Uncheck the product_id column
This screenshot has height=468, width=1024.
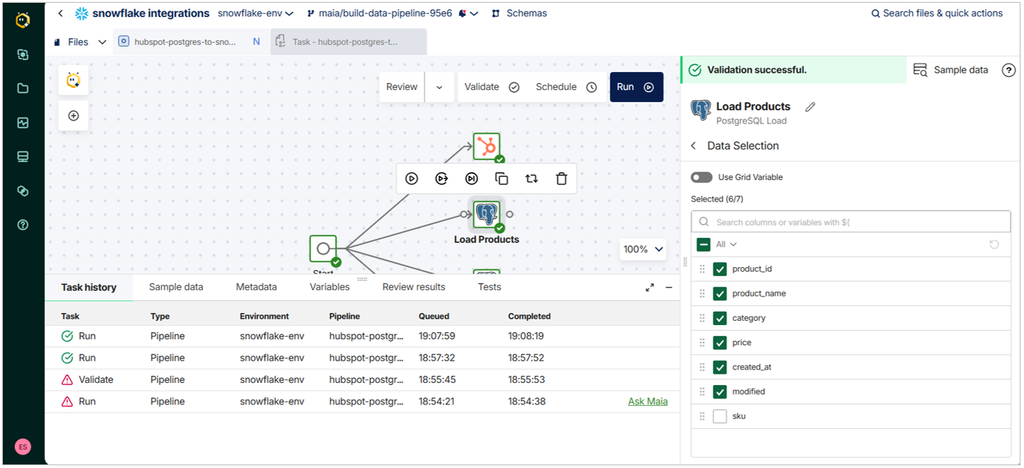[x=720, y=269]
